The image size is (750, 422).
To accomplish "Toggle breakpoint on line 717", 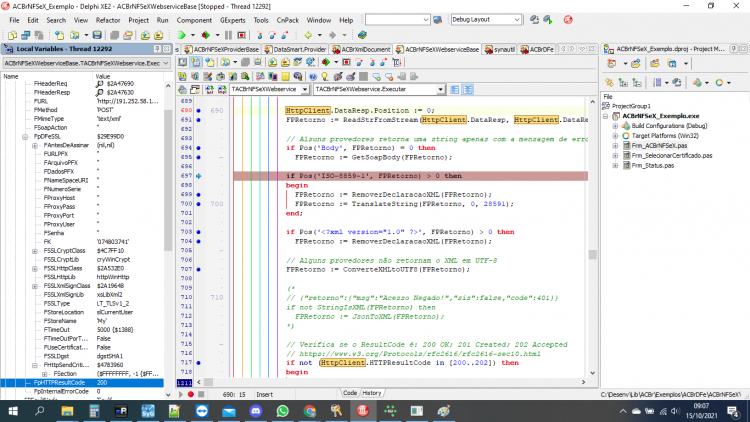I will (199, 363).
